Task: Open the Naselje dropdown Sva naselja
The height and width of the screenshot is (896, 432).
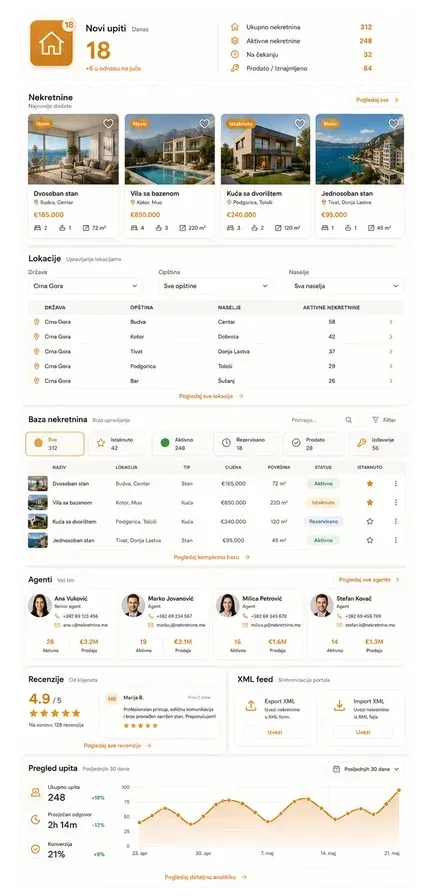Action: (346, 286)
